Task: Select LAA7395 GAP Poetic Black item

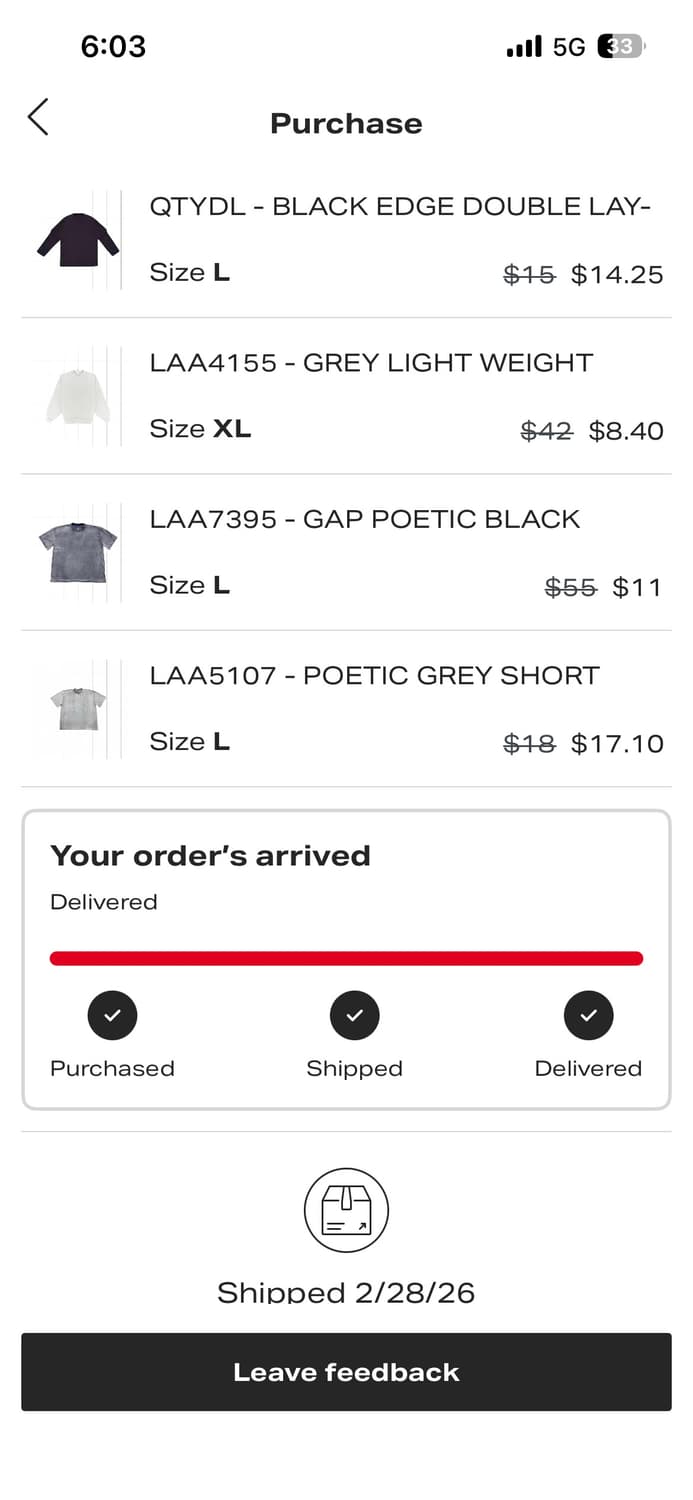Action: tap(365, 519)
